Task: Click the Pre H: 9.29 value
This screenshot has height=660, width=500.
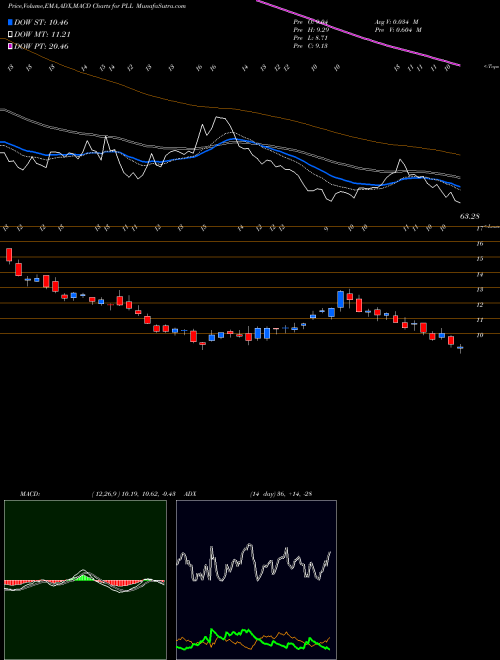Action: [x=311, y=30]
